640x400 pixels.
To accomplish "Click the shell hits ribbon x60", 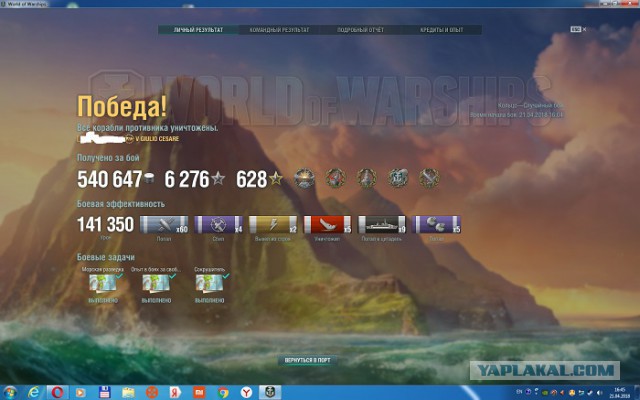I will [164, 224].
